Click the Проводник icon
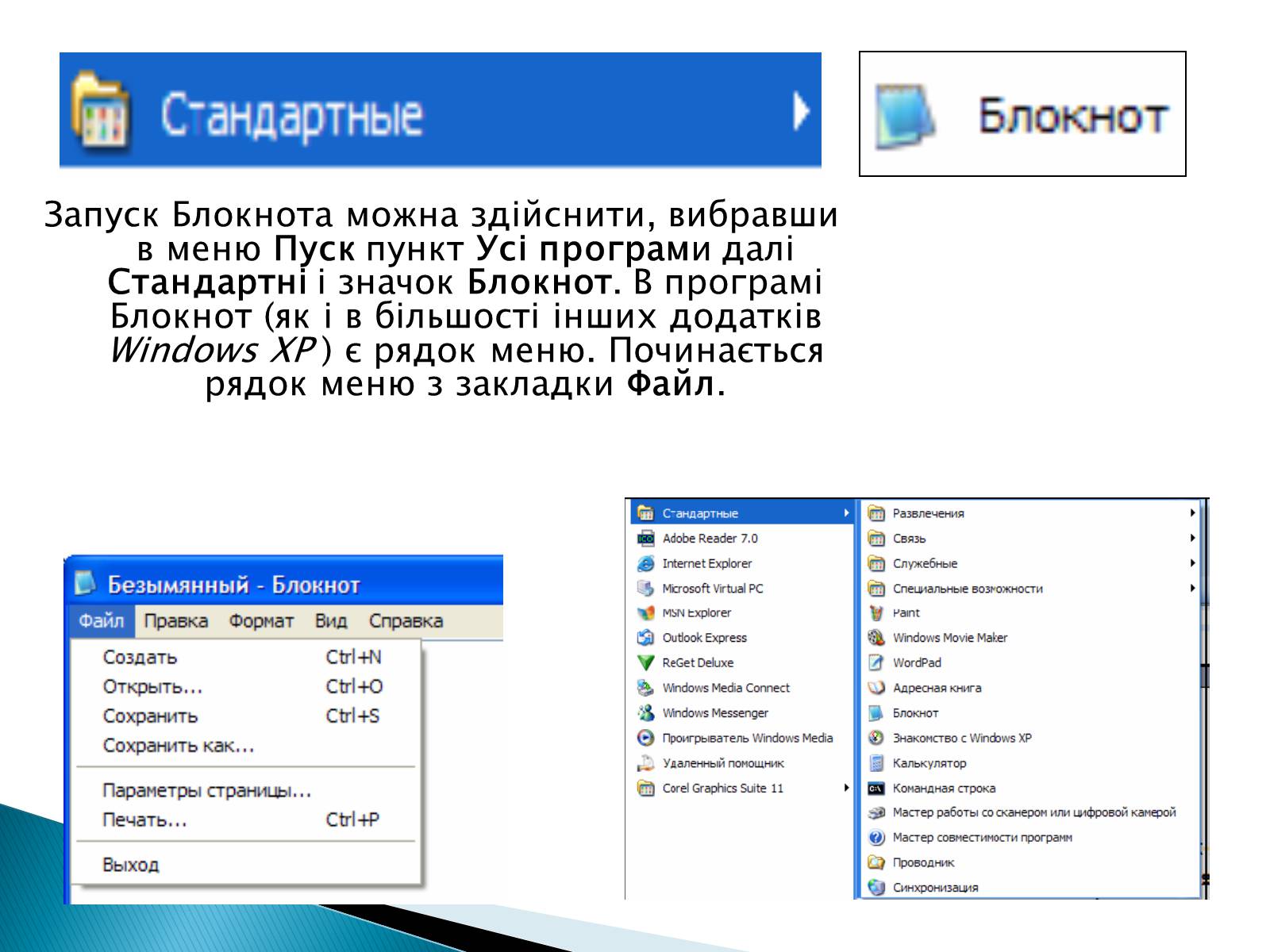 (876, 862)
